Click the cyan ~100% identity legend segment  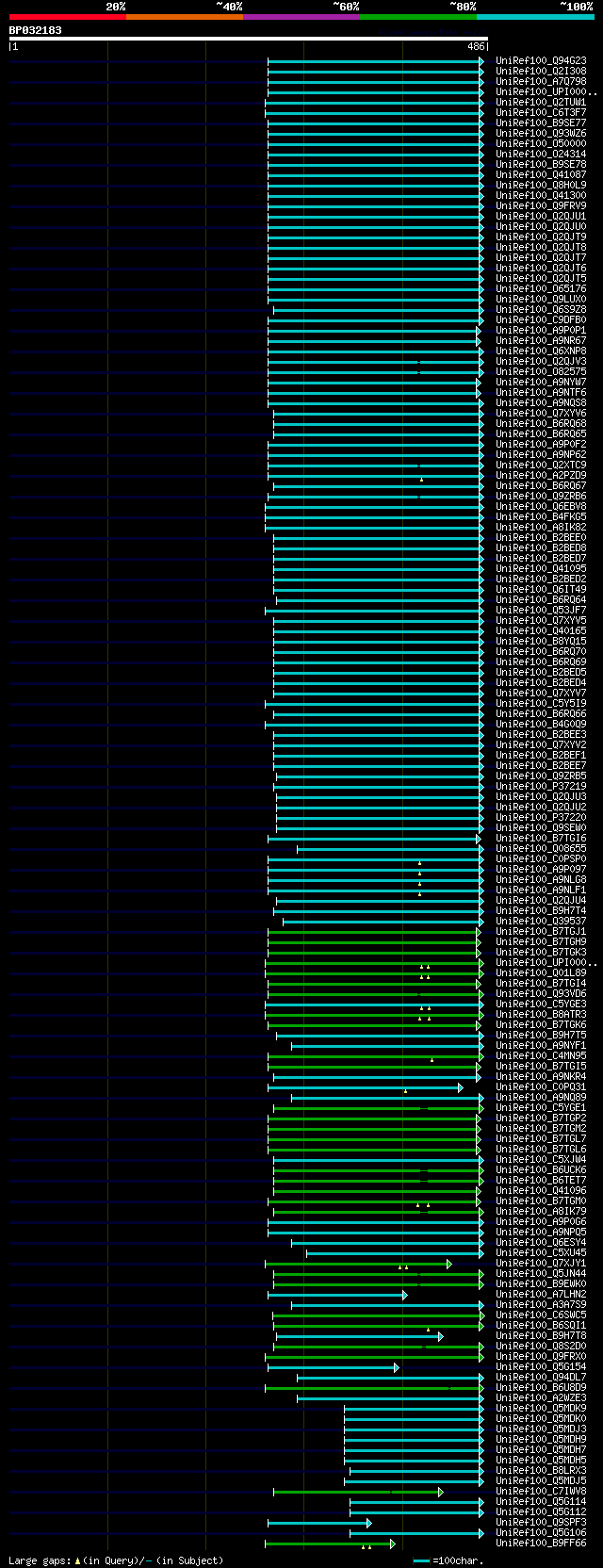tap(535, 17)
